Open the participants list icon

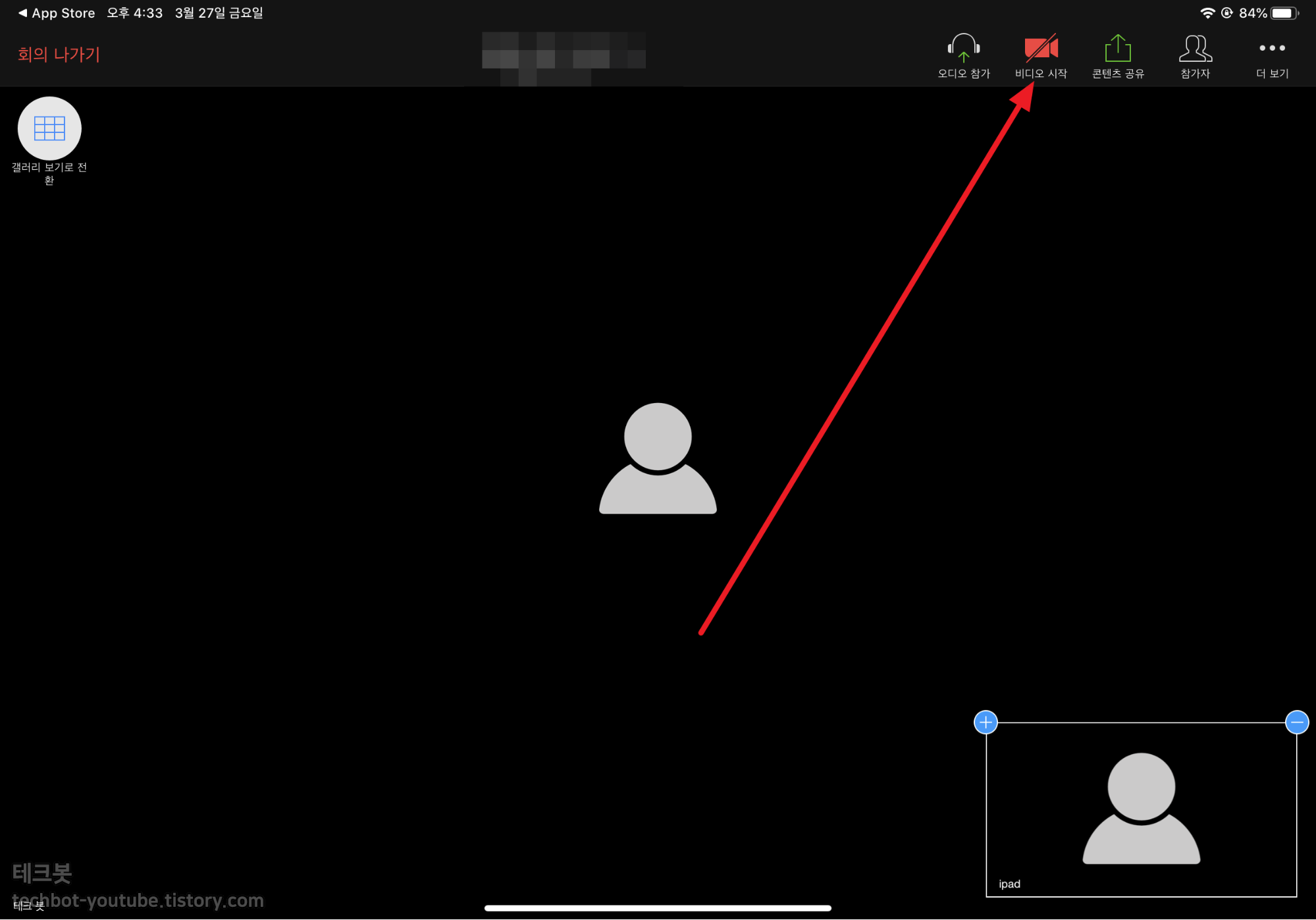(1195, 48)
